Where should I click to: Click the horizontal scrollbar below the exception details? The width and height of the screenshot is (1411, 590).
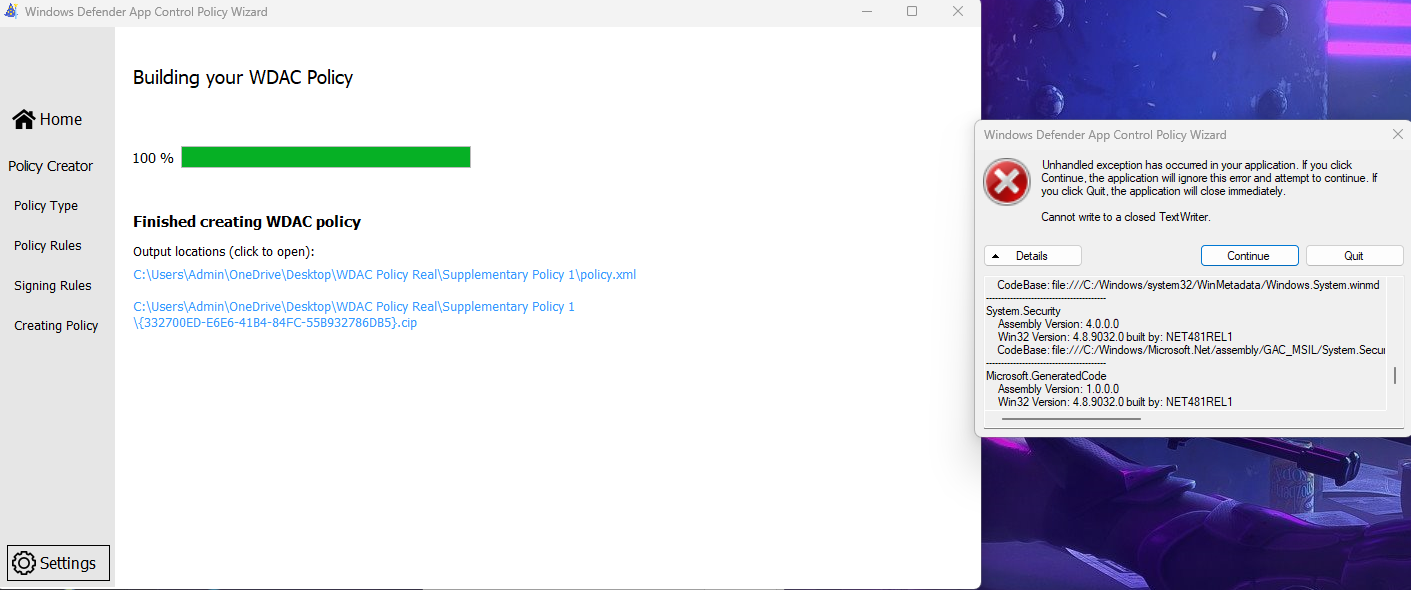click(1070, 419)
